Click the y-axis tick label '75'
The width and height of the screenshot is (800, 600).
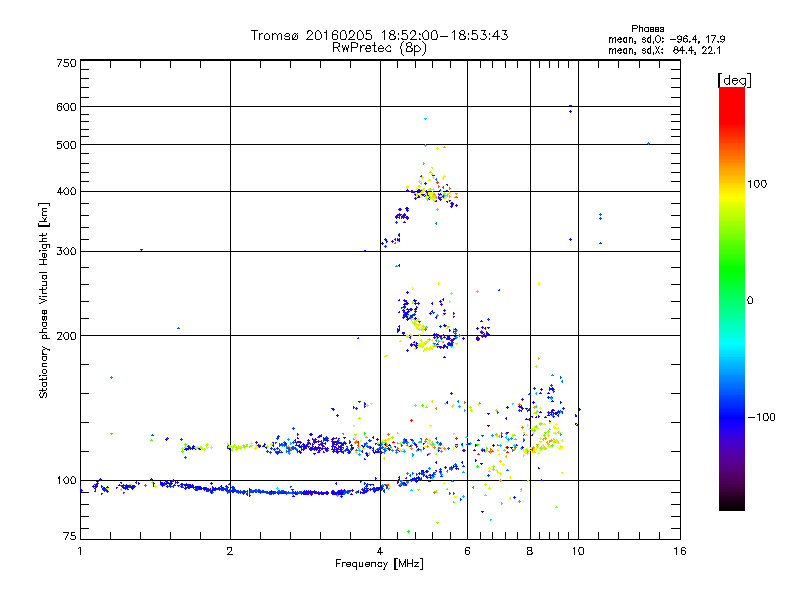70,536
